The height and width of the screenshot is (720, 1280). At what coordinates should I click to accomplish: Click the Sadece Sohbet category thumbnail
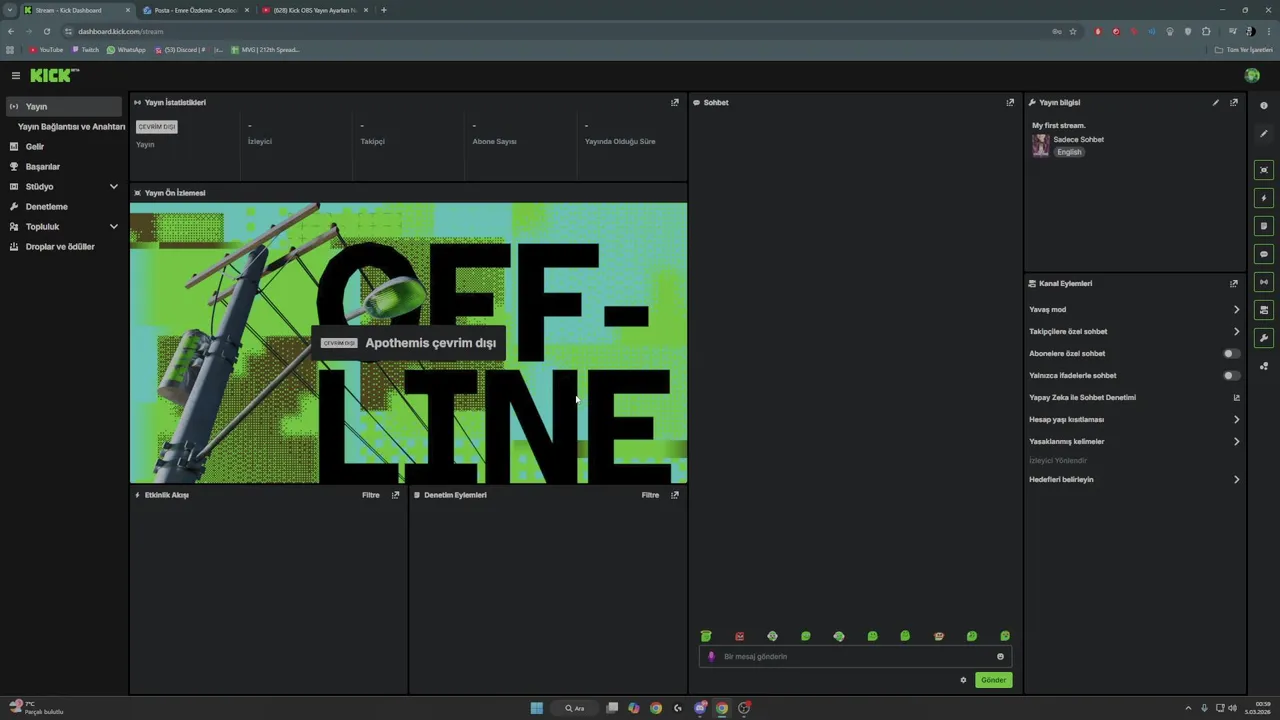pos(1041,146)
